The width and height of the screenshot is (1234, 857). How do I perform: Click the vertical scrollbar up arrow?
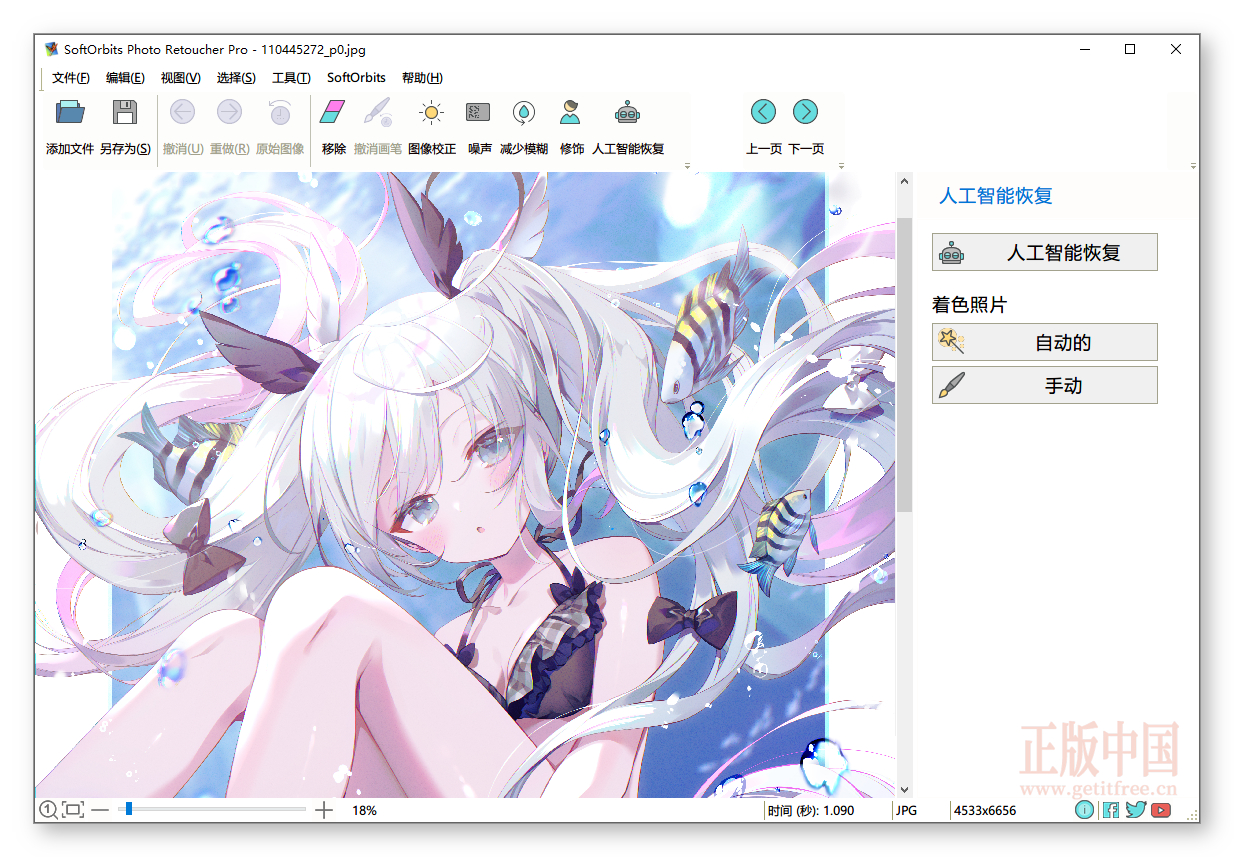905,182
